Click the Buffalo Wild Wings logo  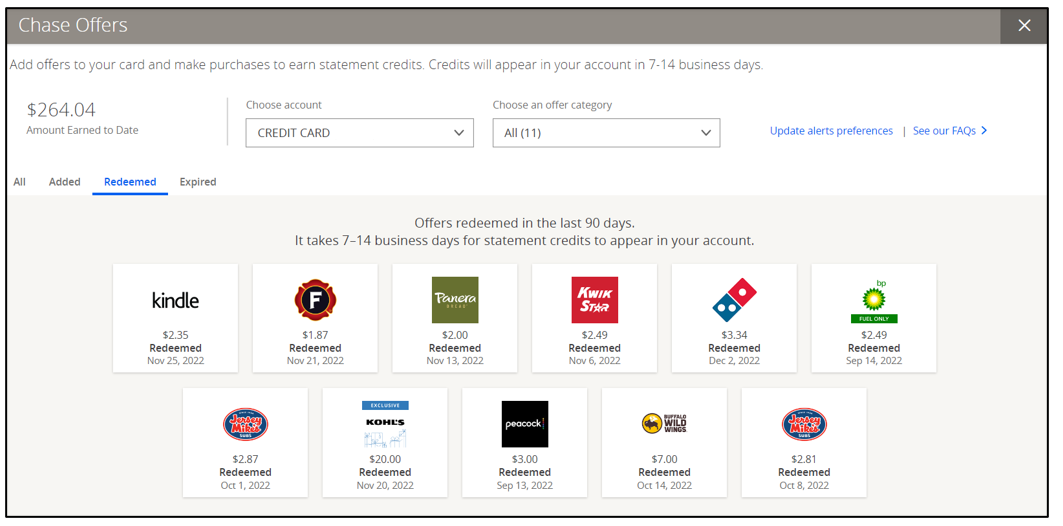[664, 424]
